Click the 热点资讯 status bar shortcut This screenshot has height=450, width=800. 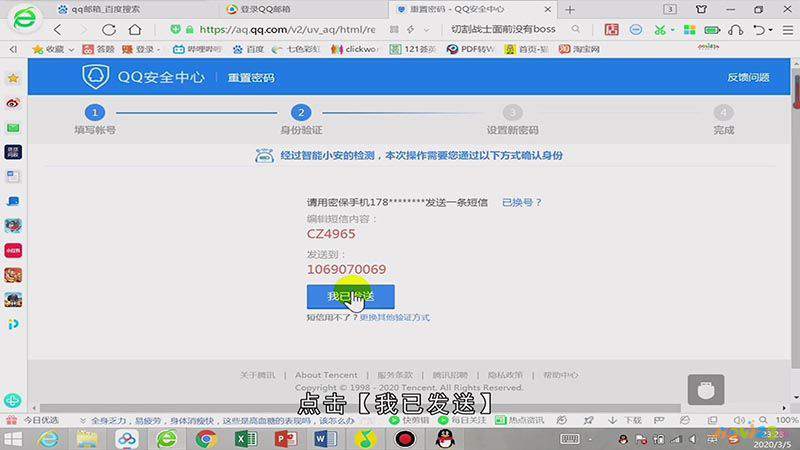519,420
